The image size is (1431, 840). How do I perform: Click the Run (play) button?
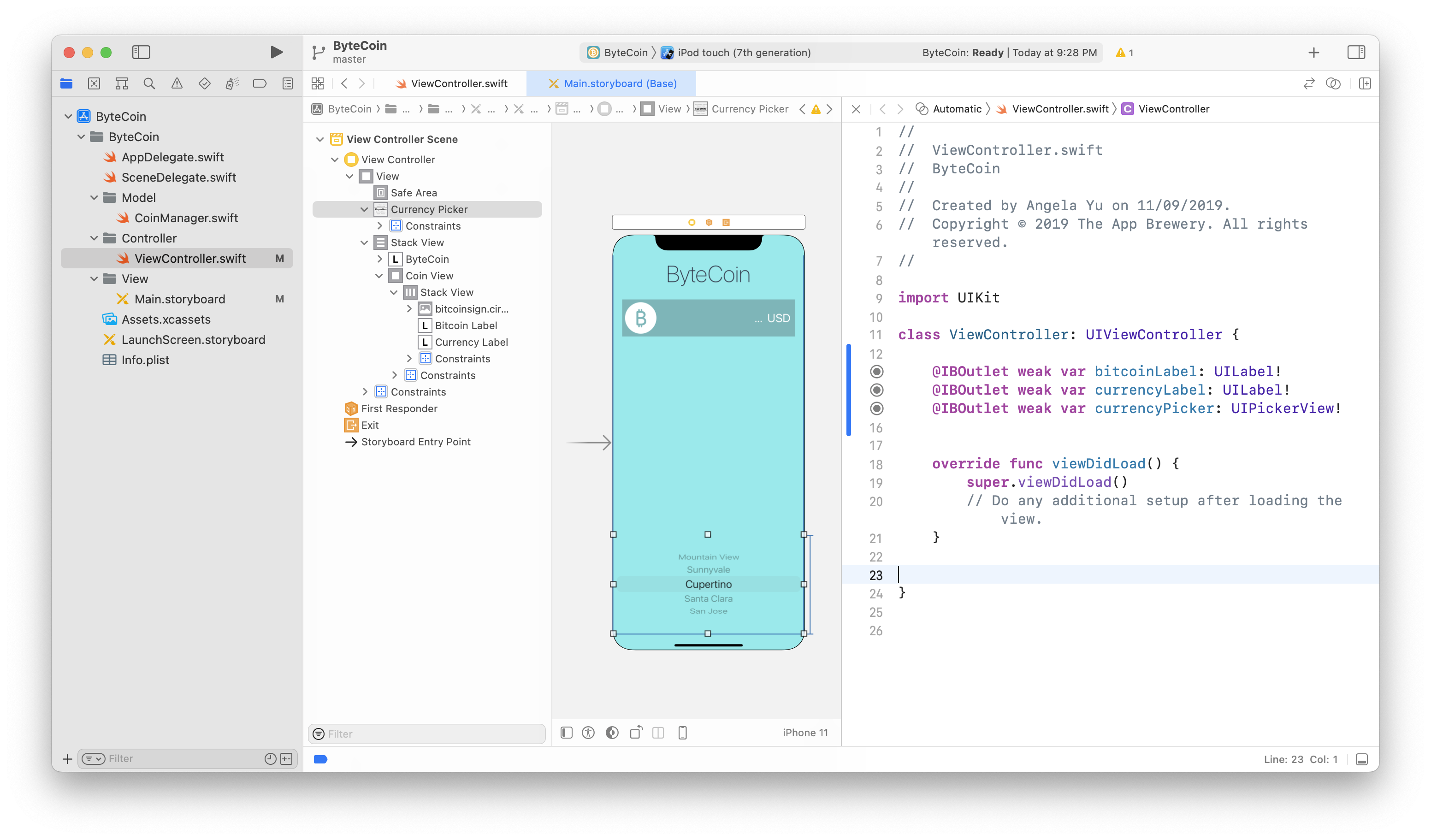276,52
